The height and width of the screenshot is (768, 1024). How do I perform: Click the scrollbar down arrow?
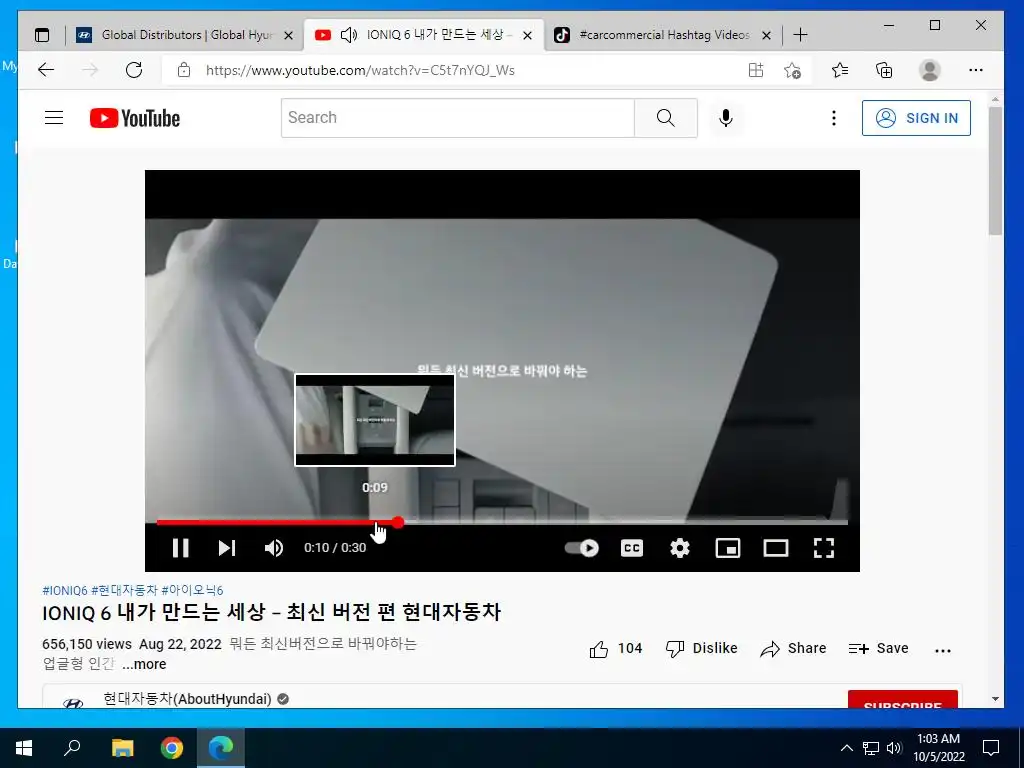(x=995, y=699)
